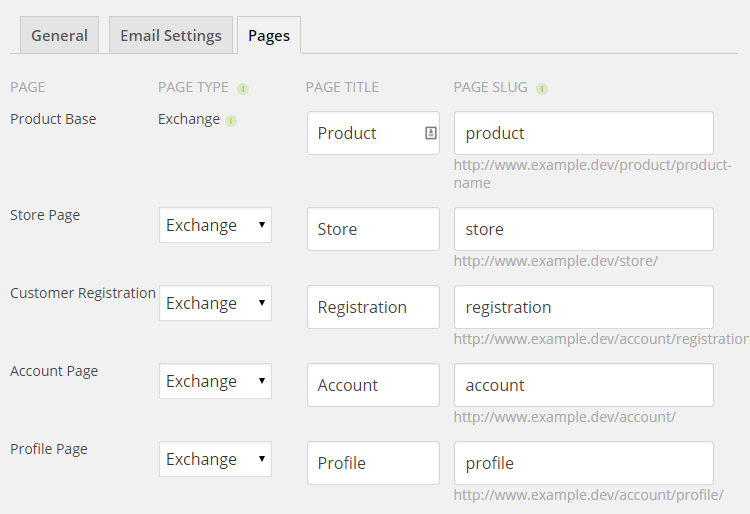Click the product URL preview text

pyautogui.click(x=593, y=174)
